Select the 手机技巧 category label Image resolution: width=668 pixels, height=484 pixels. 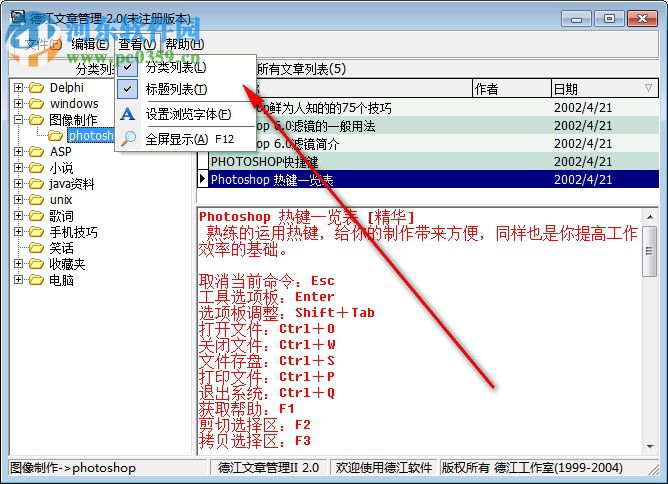click(x=73, y=232)
